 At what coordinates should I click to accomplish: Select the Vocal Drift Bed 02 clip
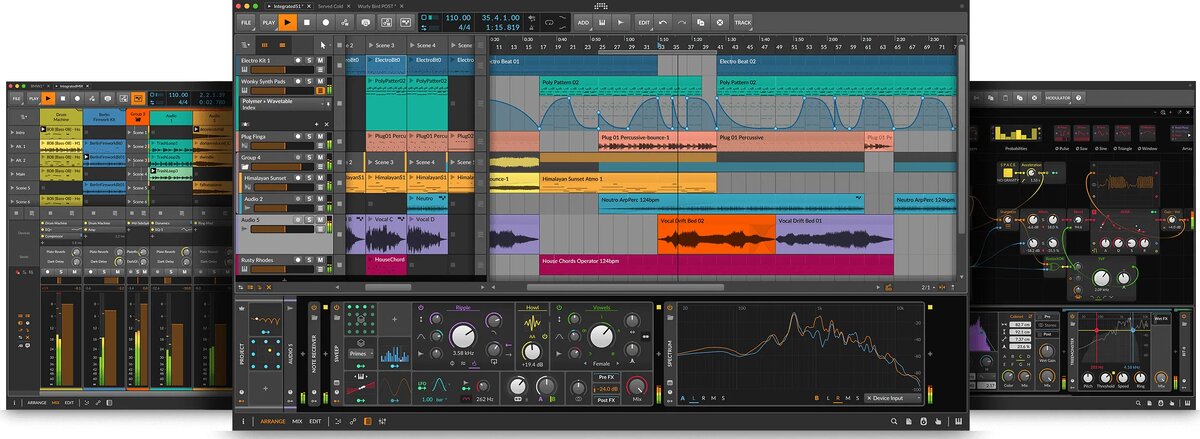click(x=716, y=233)
